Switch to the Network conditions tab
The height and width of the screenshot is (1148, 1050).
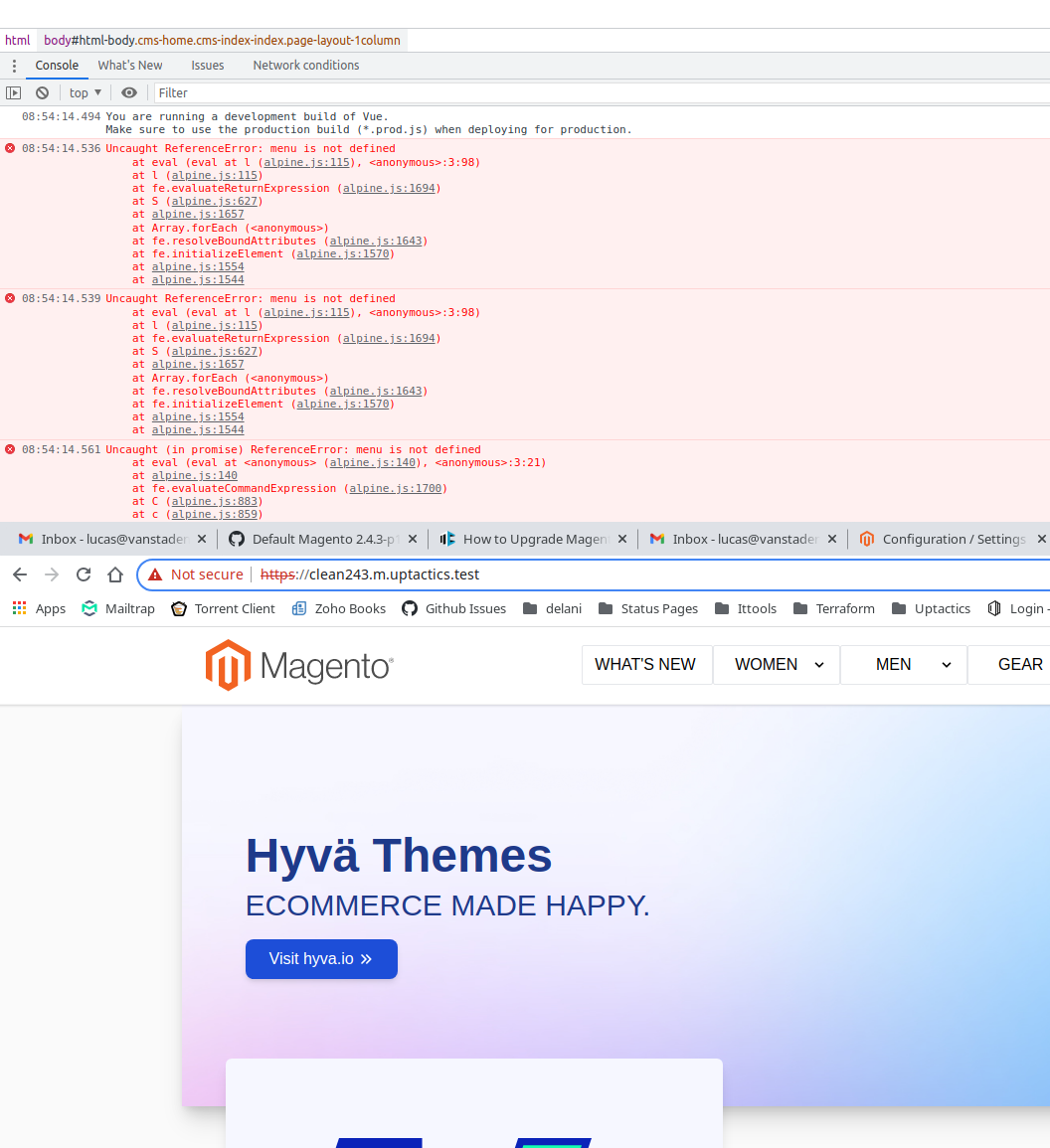coord(305,66)
